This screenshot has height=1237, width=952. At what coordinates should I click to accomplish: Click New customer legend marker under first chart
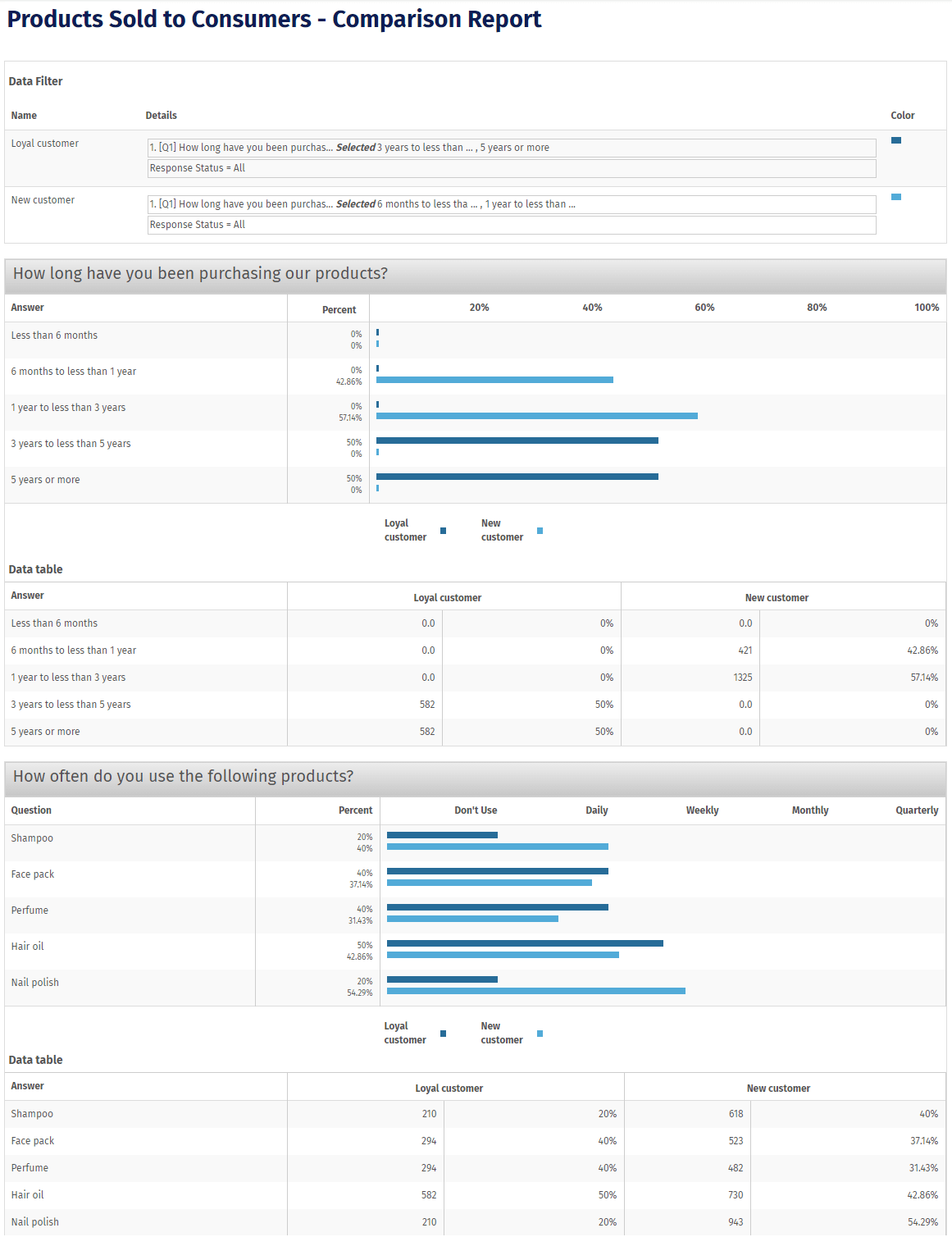tap(540, 531)
